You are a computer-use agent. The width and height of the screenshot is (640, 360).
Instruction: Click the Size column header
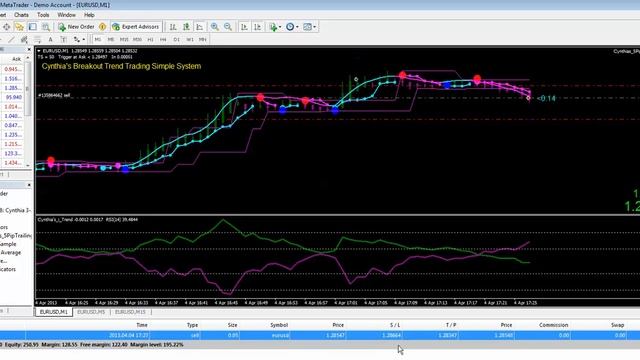(x=232, y=325)
